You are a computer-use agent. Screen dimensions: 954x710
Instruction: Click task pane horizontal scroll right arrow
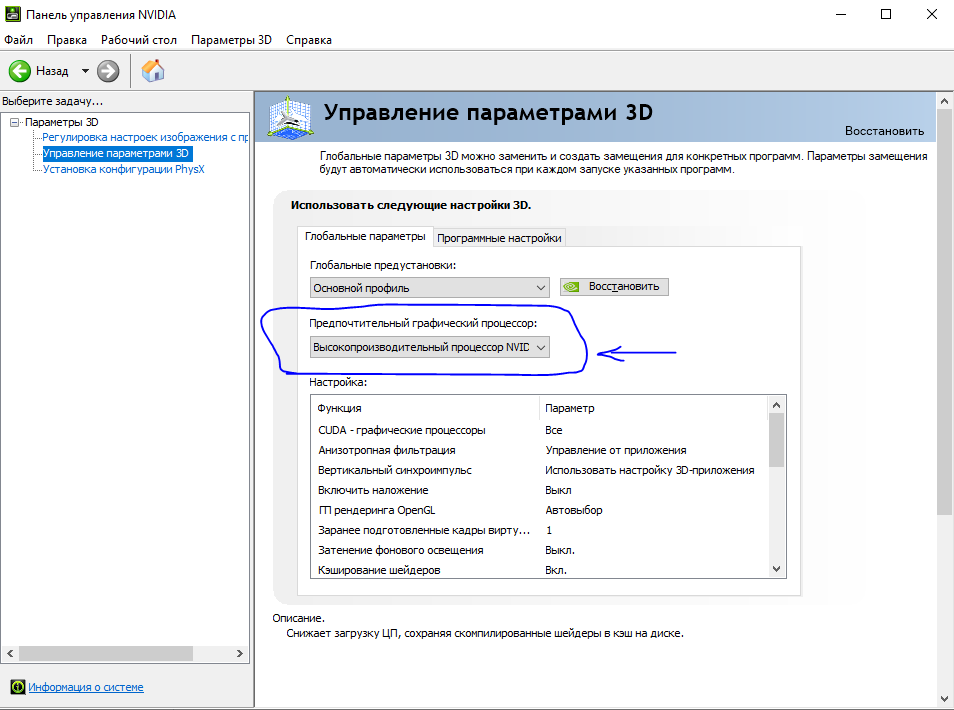click(x=240, y=653)
